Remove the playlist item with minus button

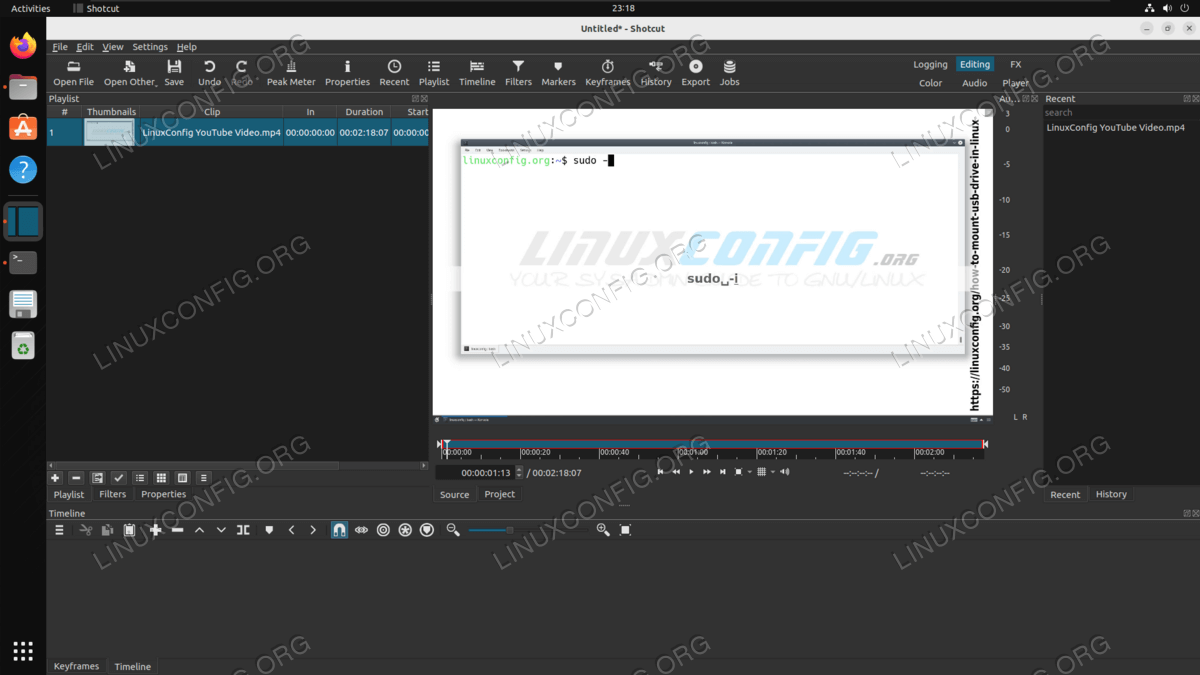click(x=76, y=478)
